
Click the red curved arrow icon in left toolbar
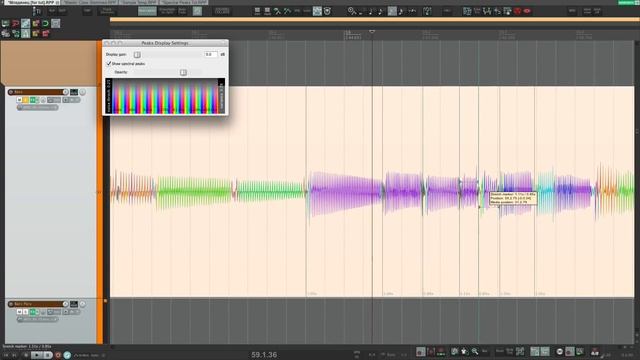(x=16, y=23)
